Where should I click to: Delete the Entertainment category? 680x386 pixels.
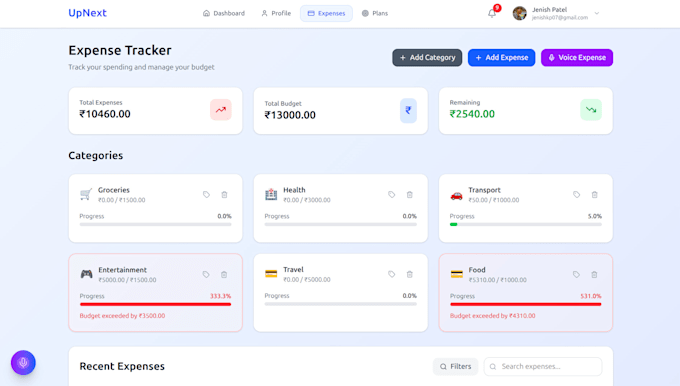224,275
